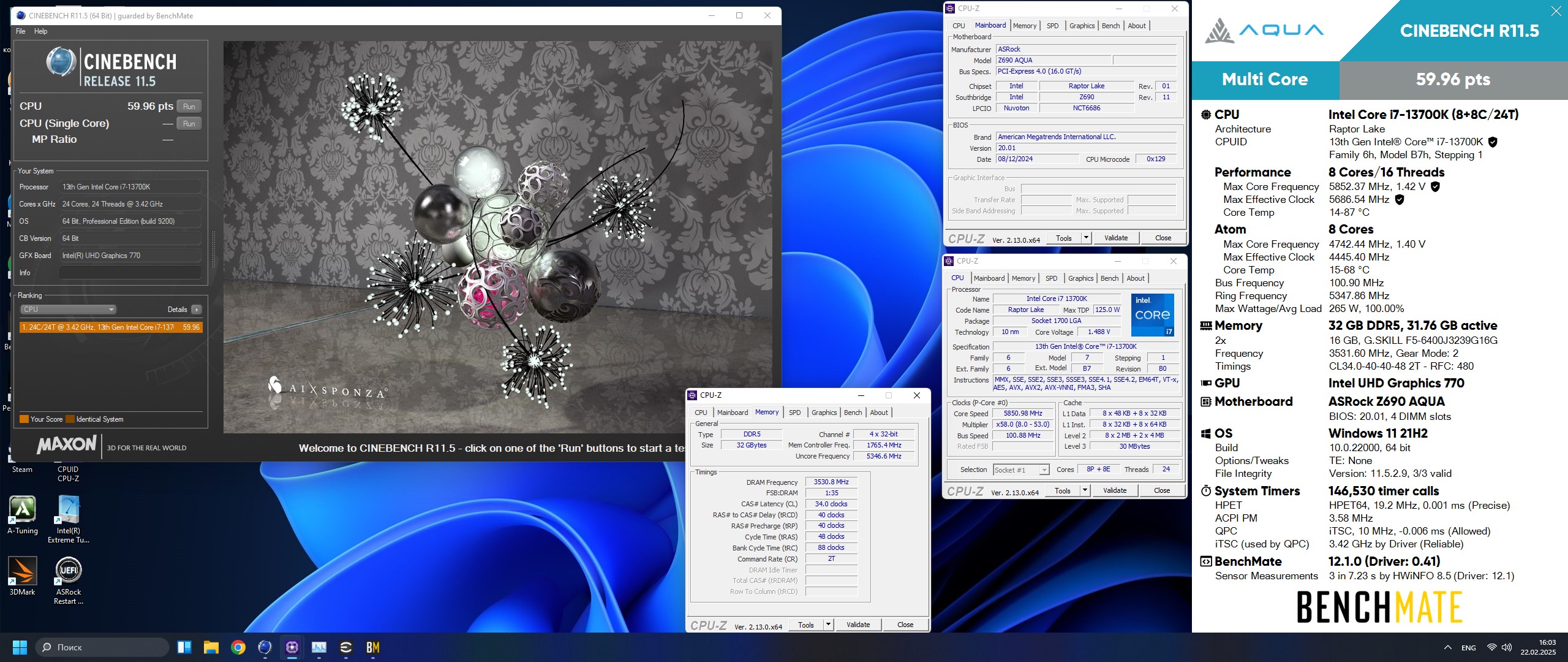This screenshot has width=1568, height=662.
Task: Click Close button in Memory CPU-Z window
Action: (905, 625)
